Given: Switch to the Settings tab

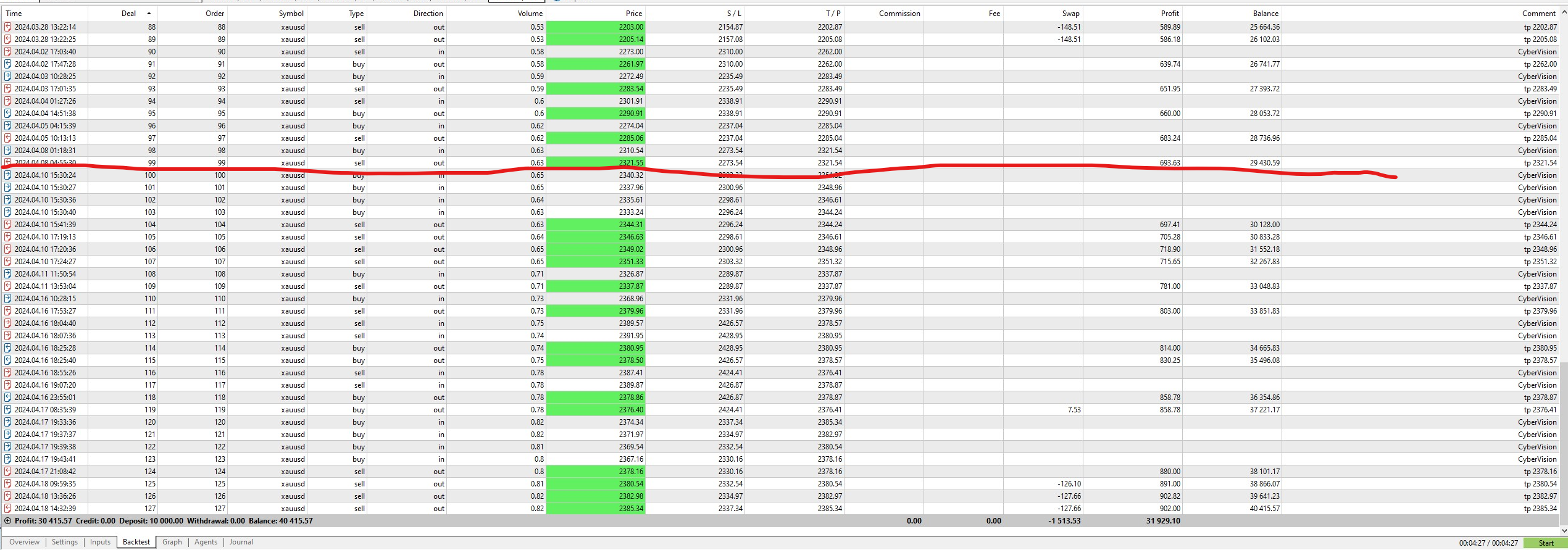Looking at the screenshot, I should tap(65, 542).
